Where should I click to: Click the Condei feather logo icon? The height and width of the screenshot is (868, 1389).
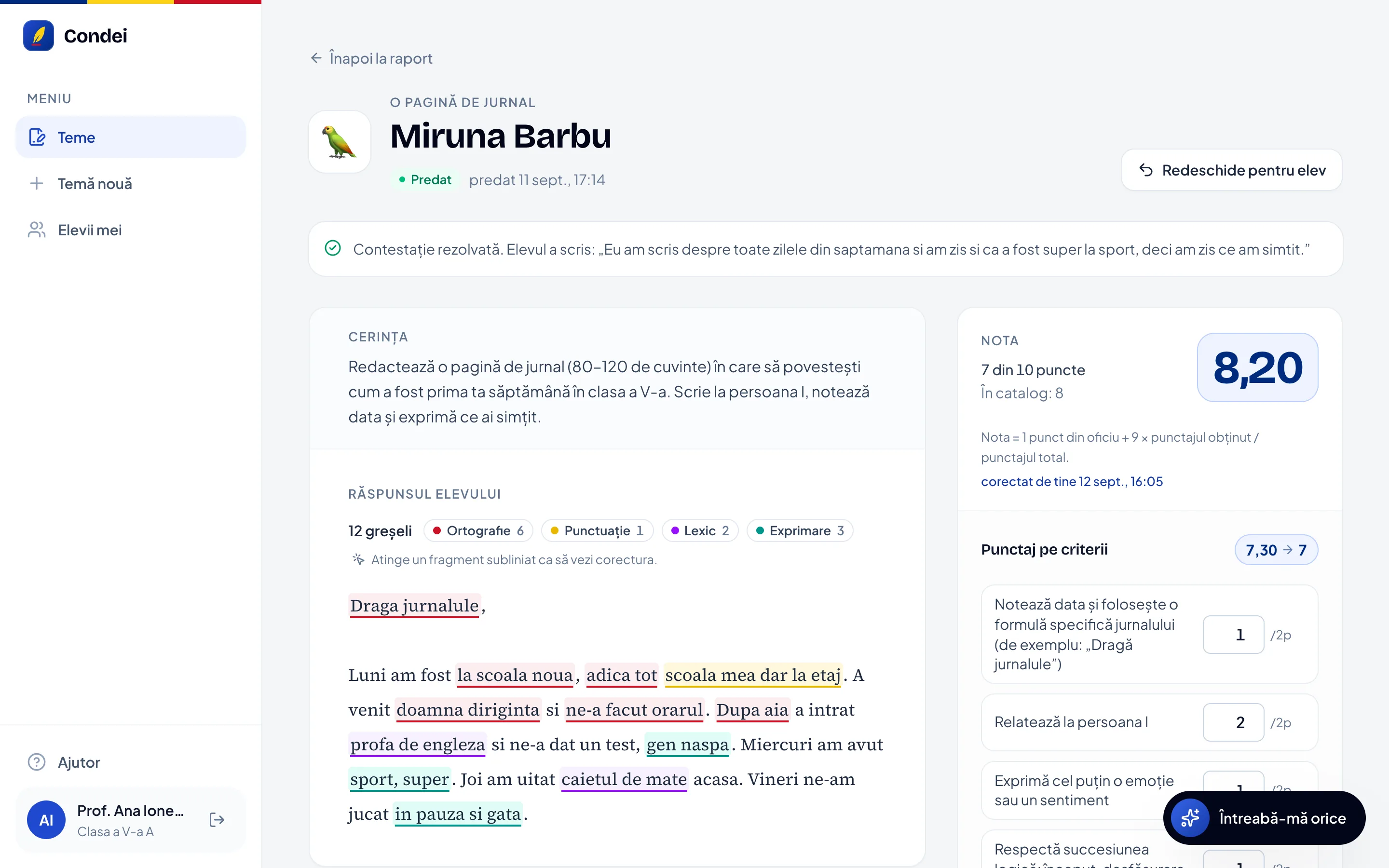click(39, 36)
